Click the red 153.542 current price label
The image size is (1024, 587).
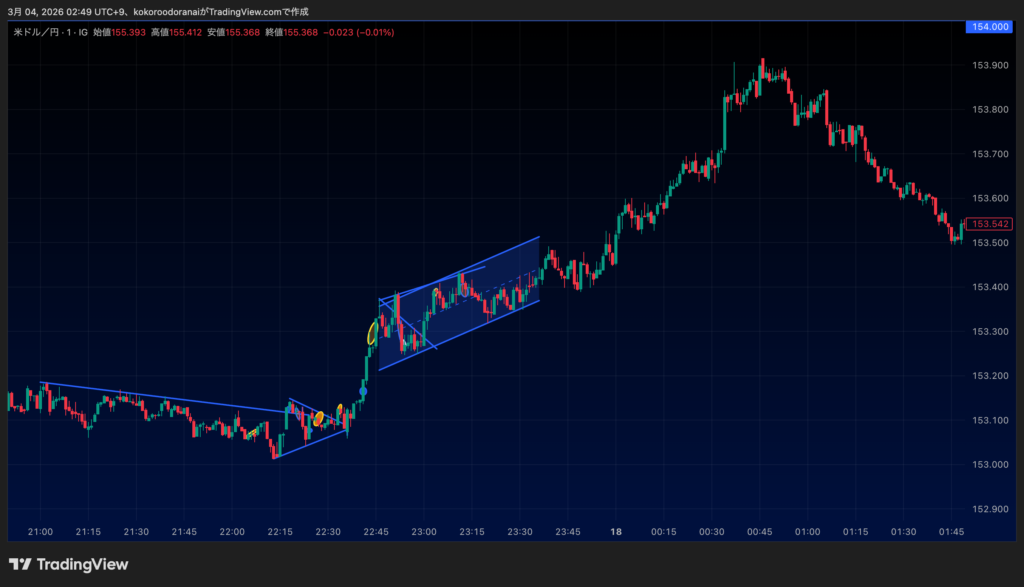point(988,224)
